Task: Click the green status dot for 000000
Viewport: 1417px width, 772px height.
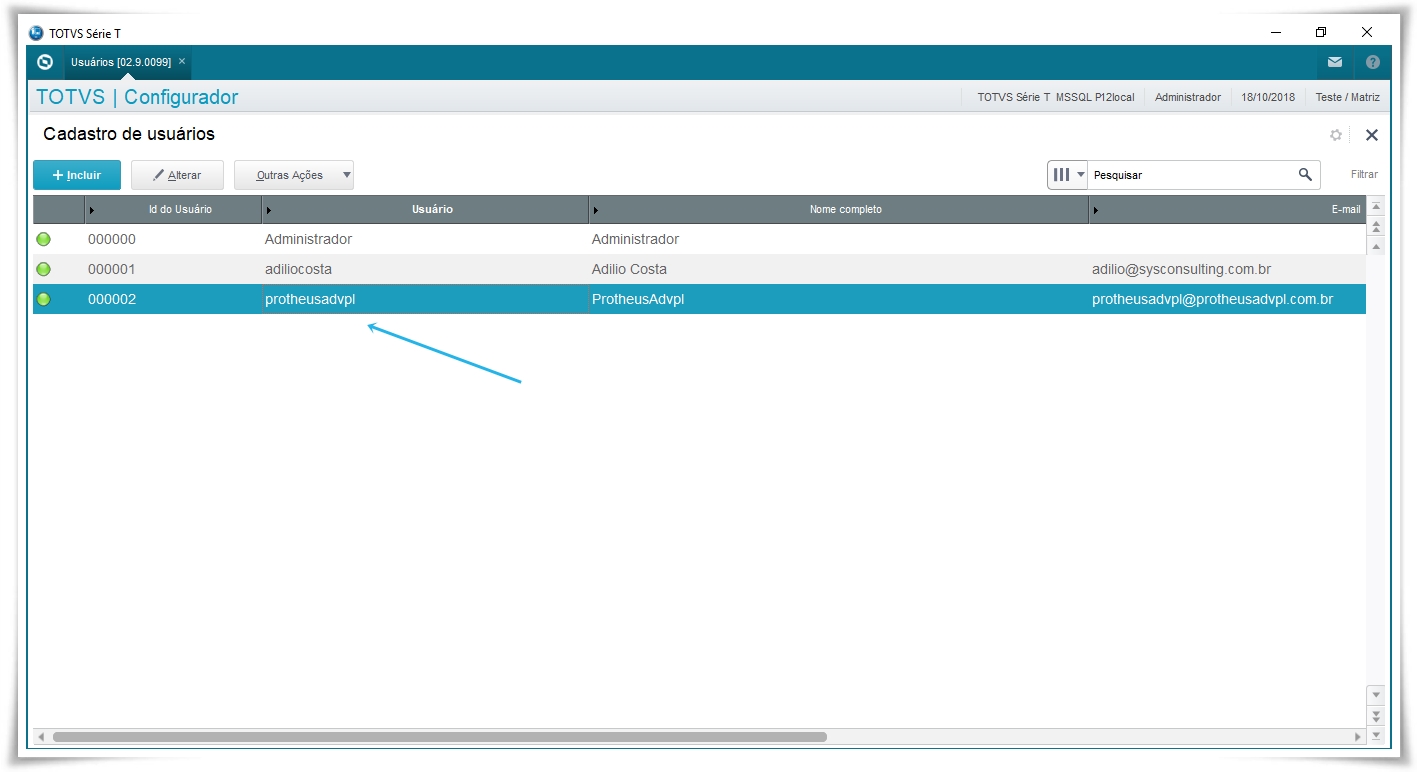Action: click(43, 239)
